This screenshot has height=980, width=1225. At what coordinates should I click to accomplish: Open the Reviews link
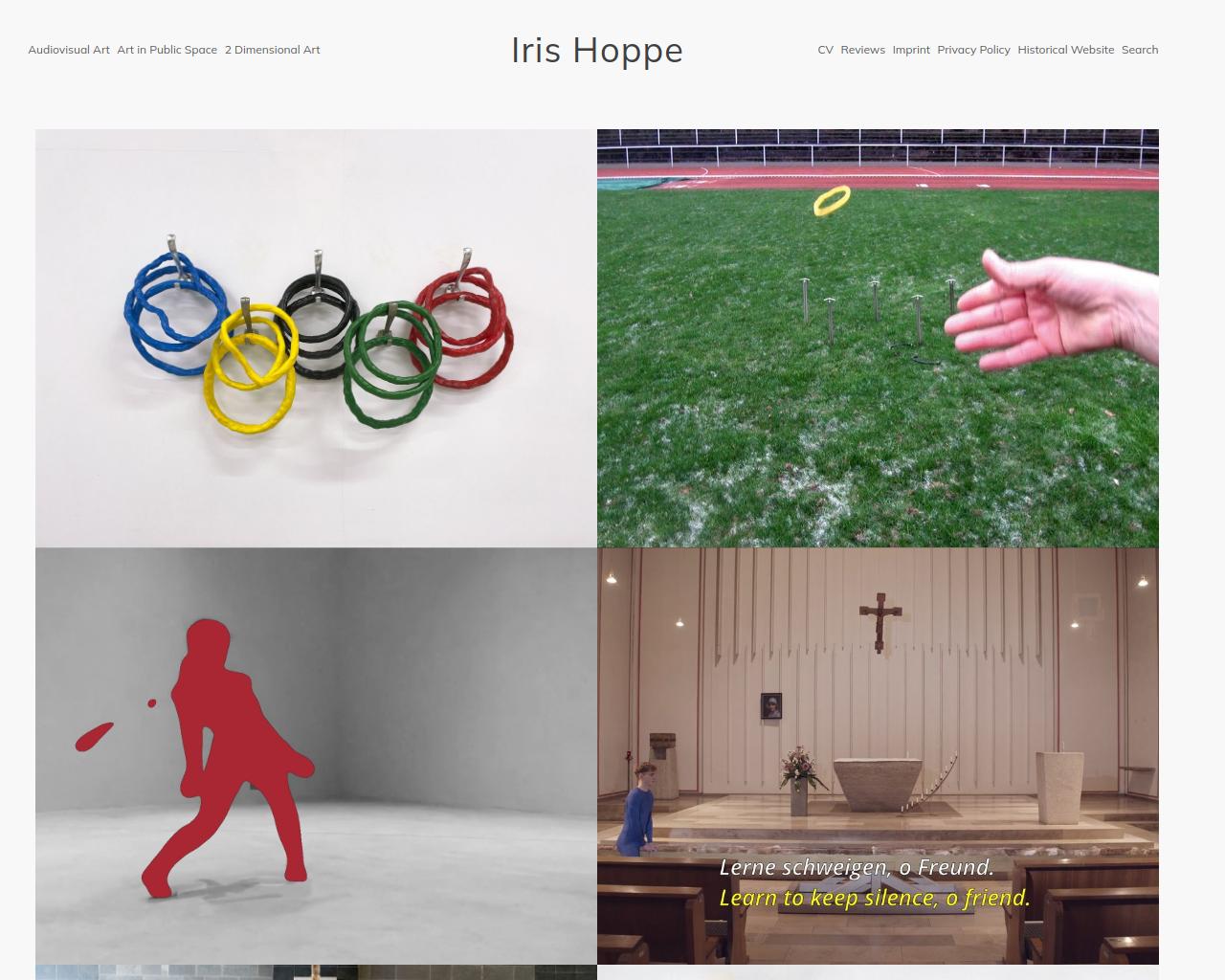[x=863, y=50]
